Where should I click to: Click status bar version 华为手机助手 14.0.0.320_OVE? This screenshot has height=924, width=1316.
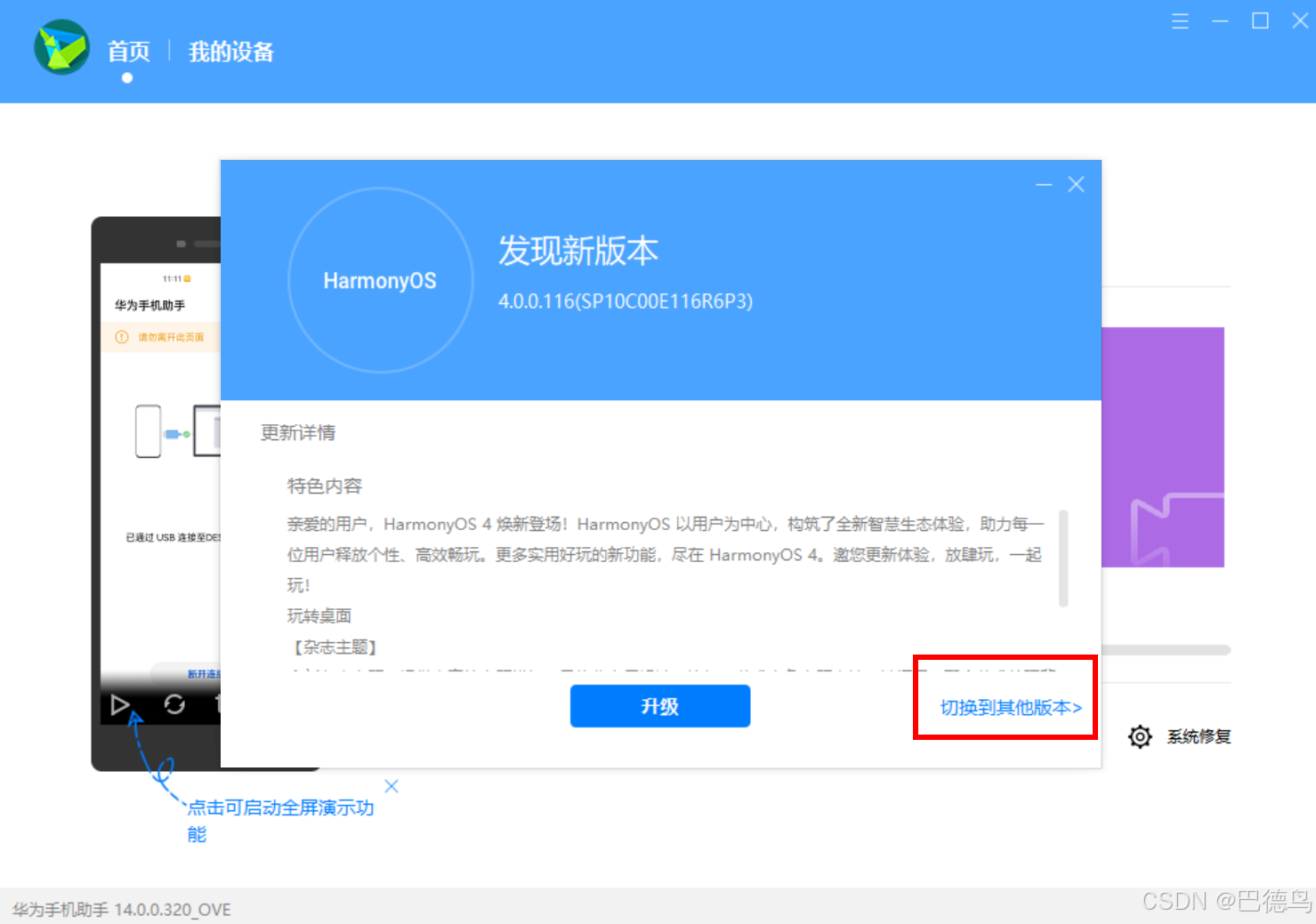point(122,910)
